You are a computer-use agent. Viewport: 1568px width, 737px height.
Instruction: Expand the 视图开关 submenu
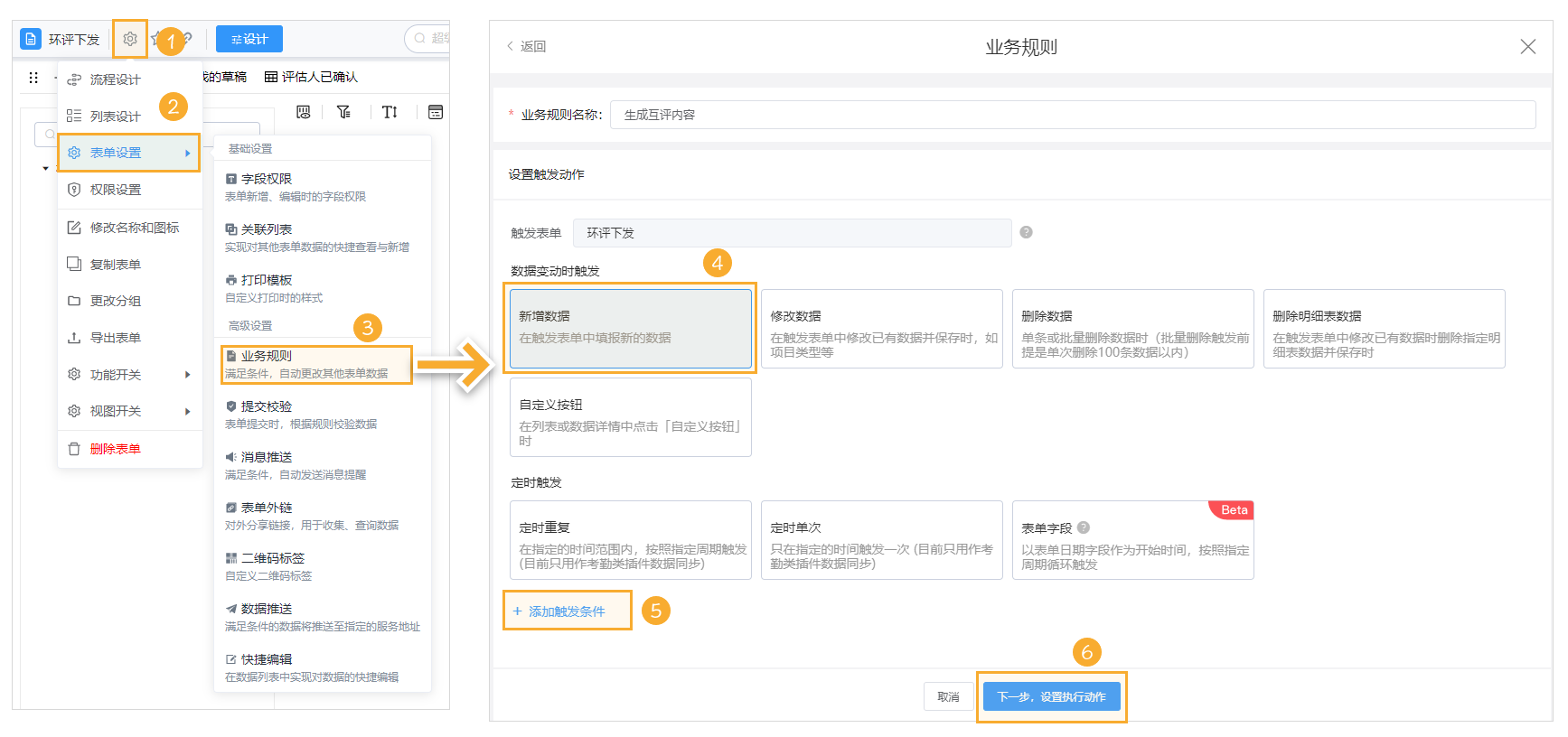[130, 411]
